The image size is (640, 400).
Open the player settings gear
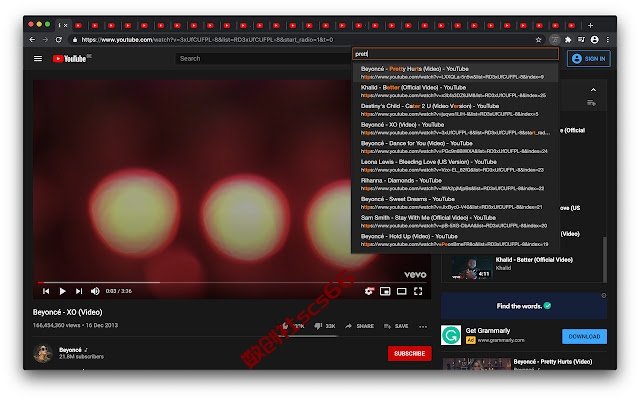click(369, 291)
